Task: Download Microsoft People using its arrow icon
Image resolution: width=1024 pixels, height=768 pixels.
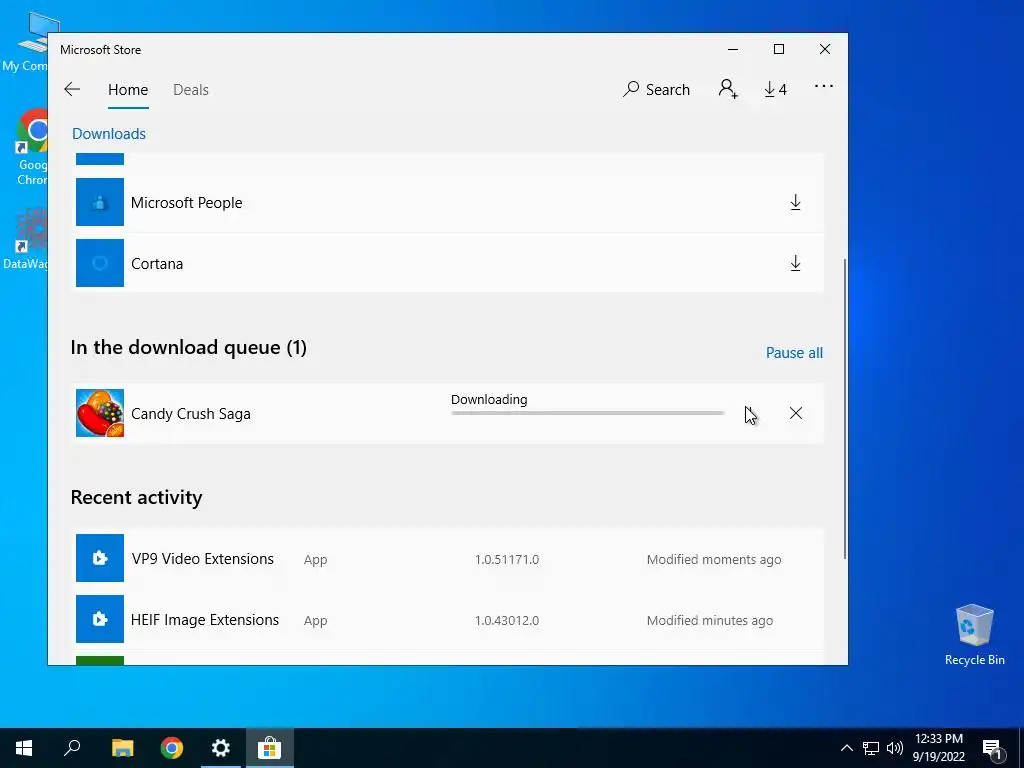Action: click(x=795, y=202)
